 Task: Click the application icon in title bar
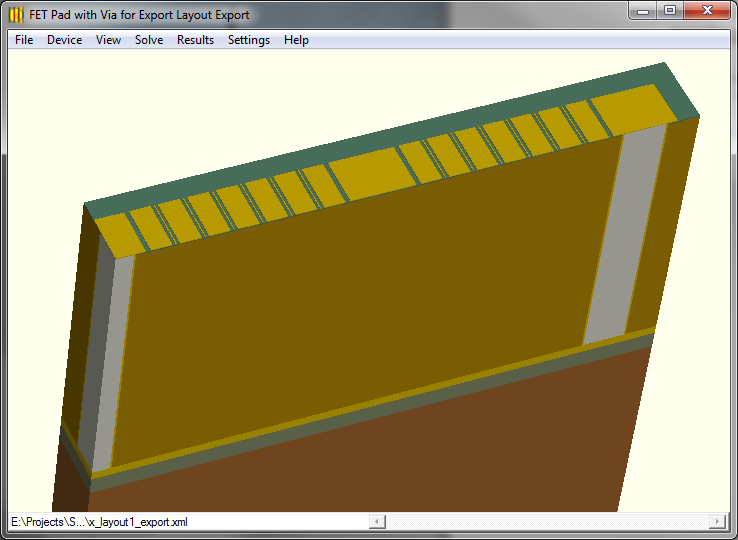(16, 15)
